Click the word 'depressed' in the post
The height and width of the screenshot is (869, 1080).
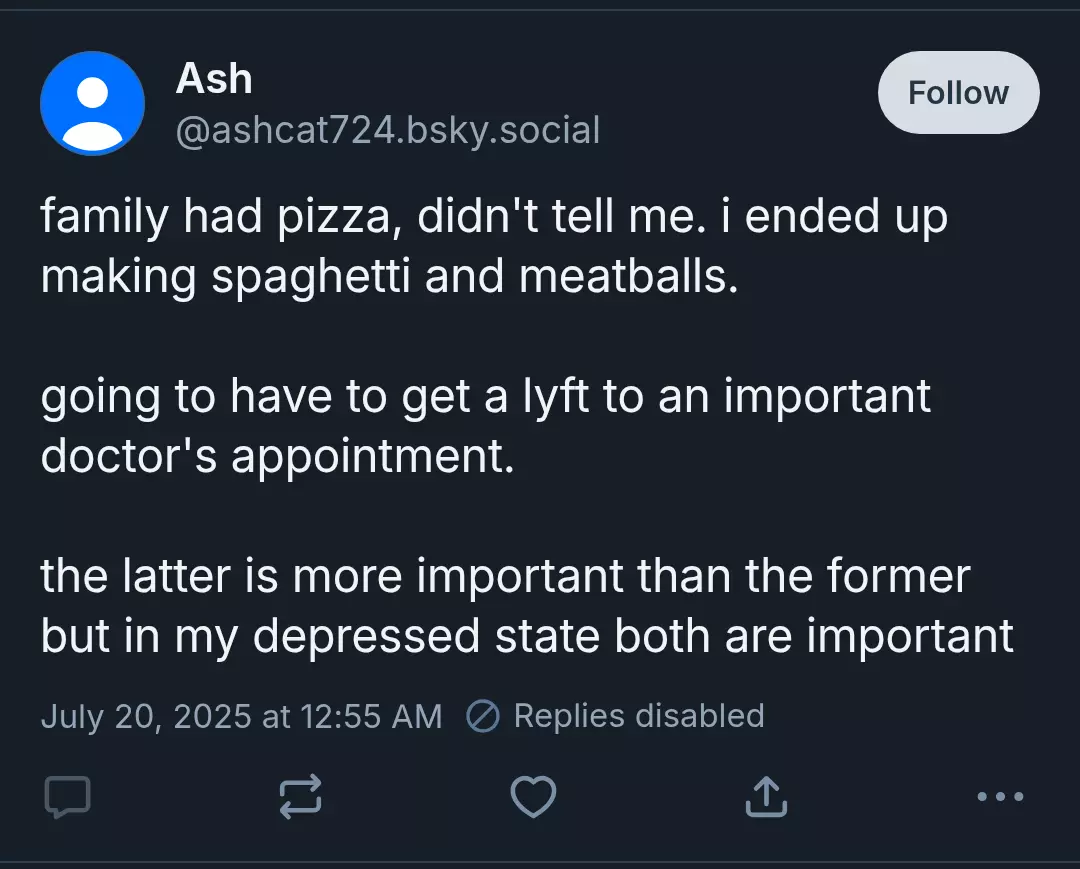[366, 636]
